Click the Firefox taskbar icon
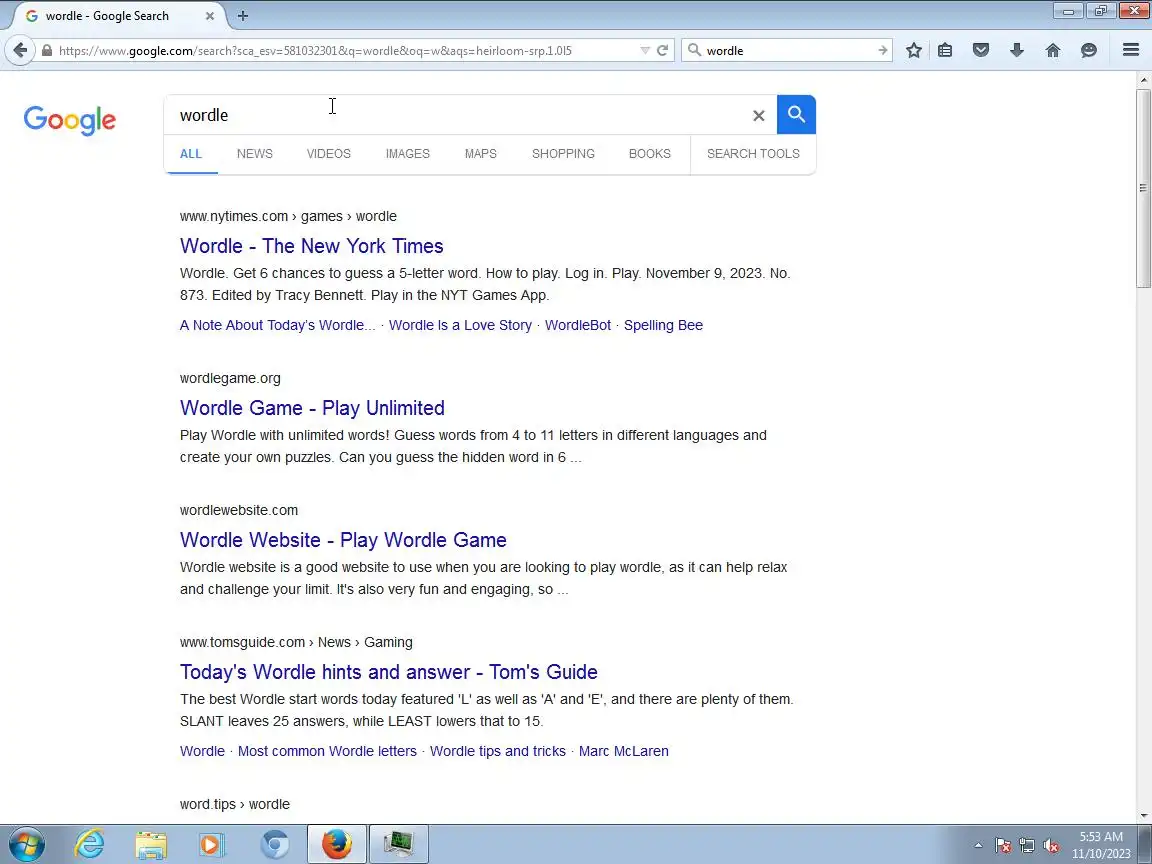 pyautogui.click(x=336, y=844)
